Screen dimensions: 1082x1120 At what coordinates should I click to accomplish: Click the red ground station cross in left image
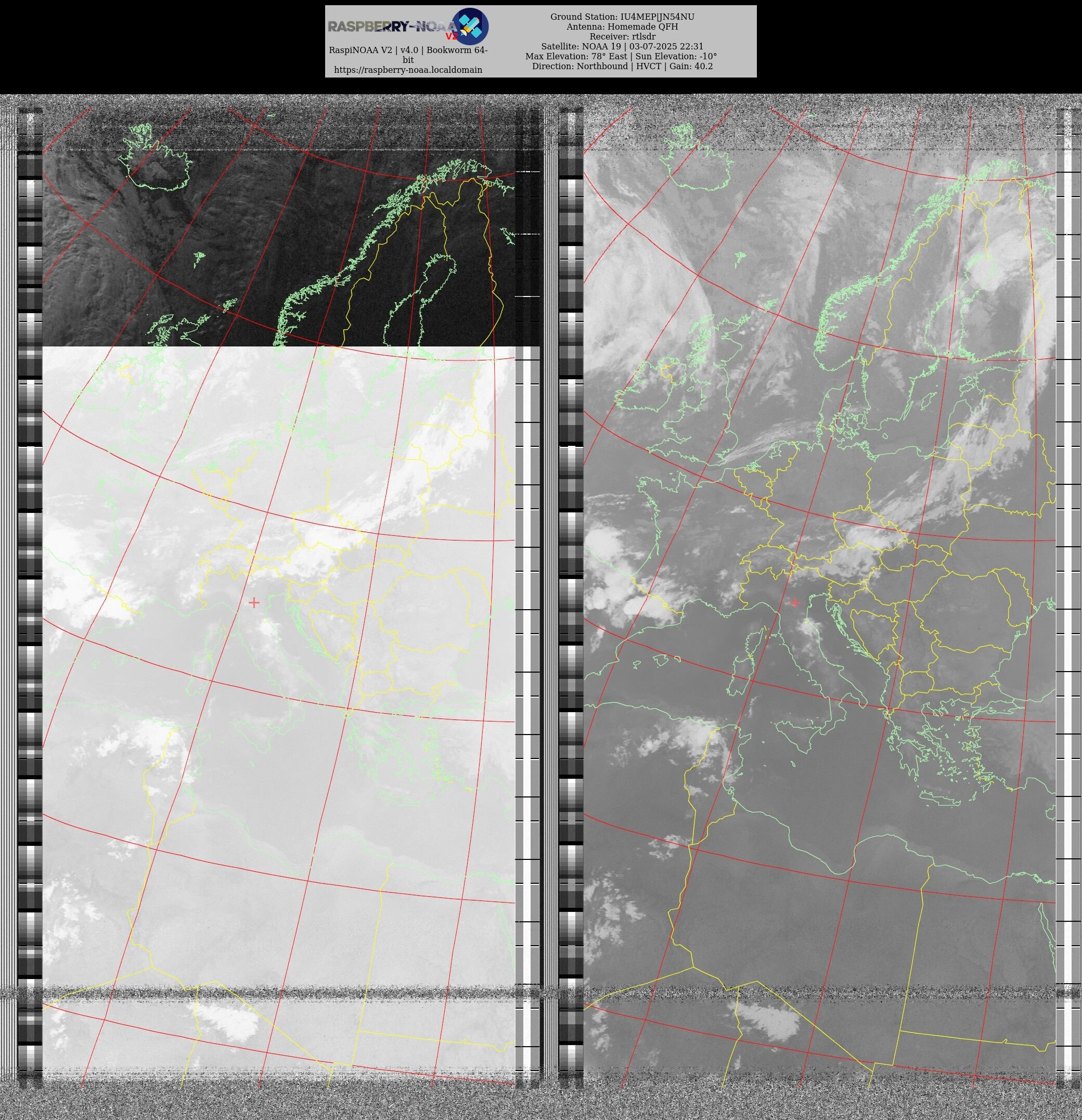(x=254, y=602)
